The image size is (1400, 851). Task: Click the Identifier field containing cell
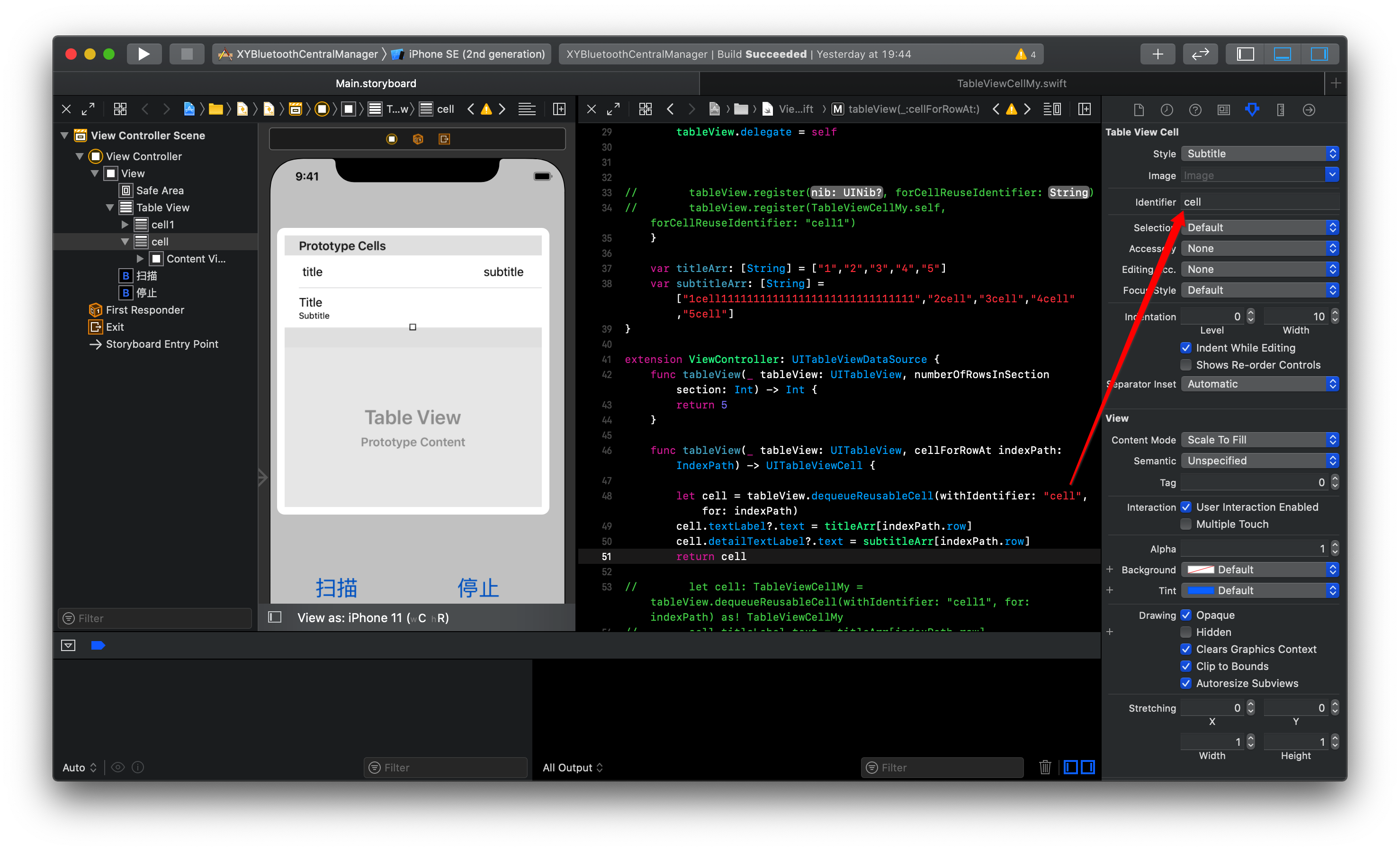point(1260,202)
